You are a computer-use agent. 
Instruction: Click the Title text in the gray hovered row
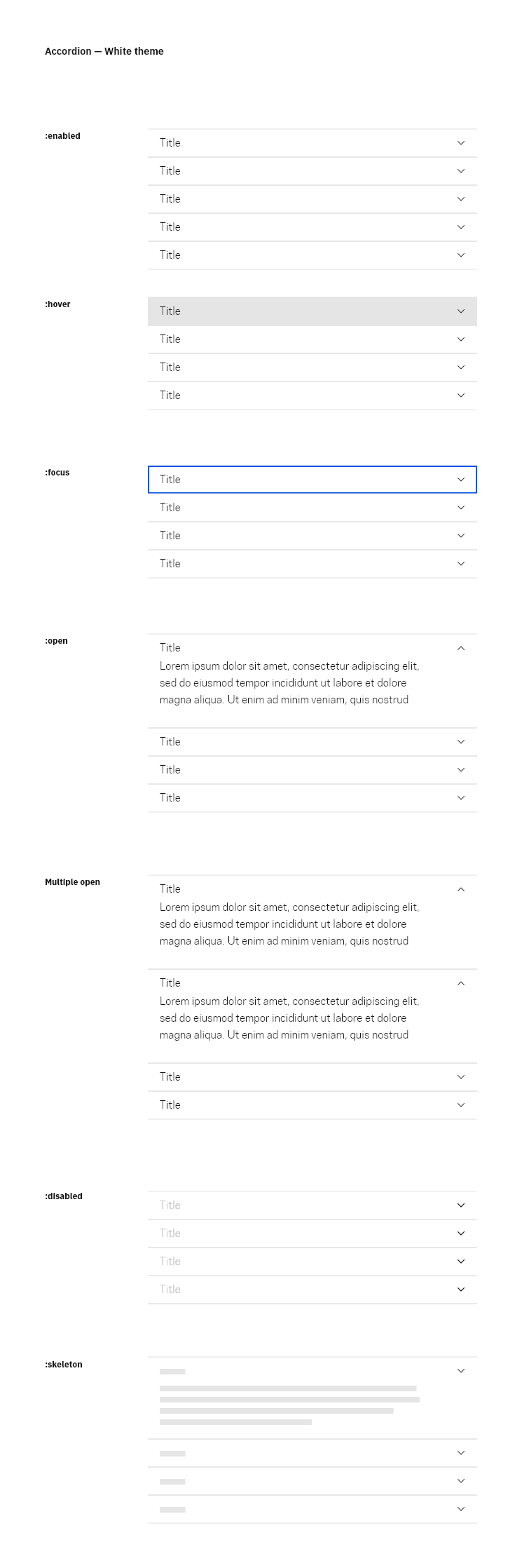(x=170, y=311)
